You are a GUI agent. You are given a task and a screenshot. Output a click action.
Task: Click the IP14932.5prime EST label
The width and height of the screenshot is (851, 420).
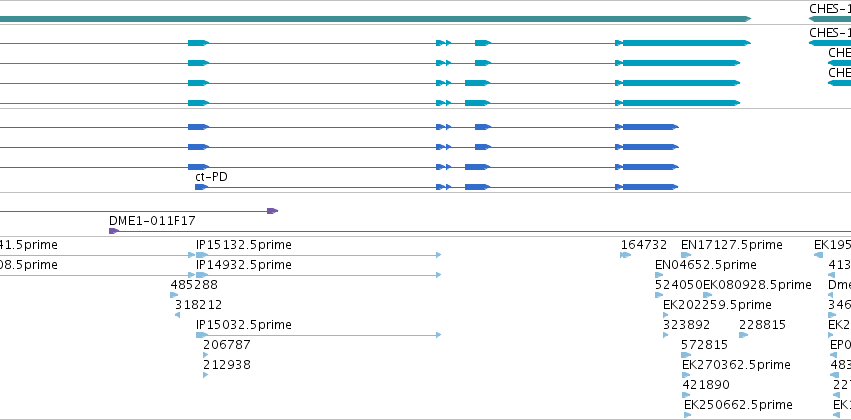tap(244, 265)
